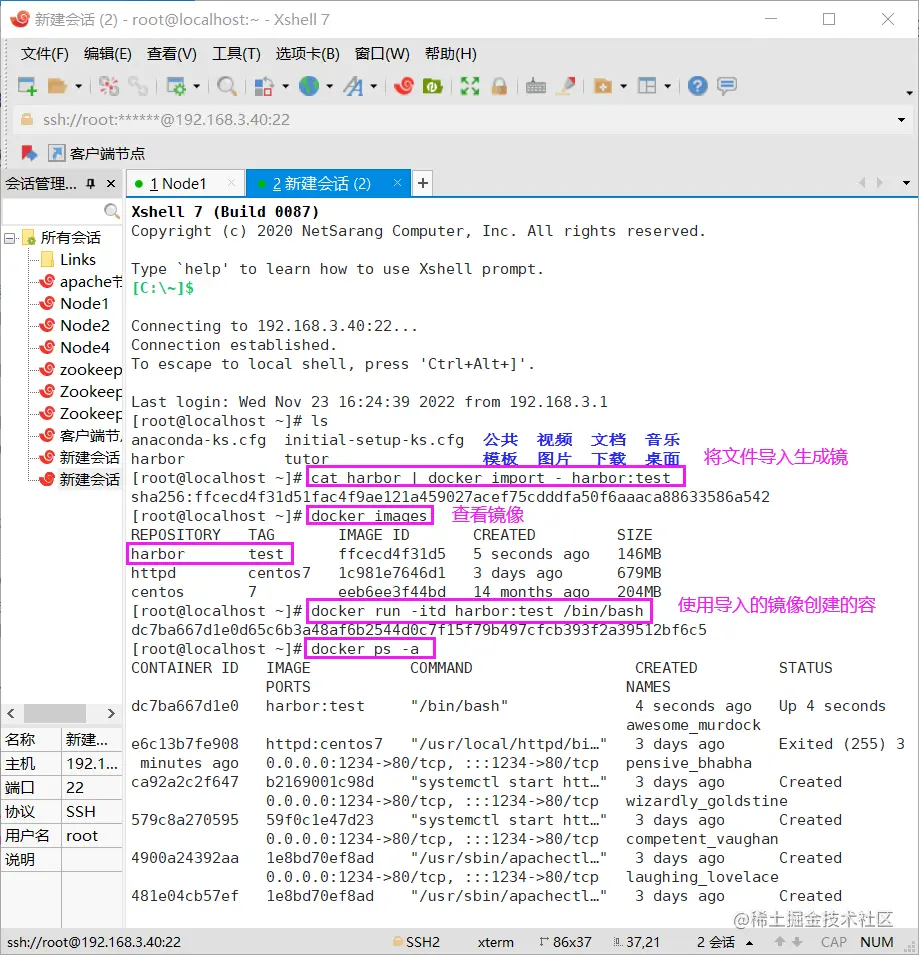Open the 编辑(E) menu
919x955 pixels.
108,54
